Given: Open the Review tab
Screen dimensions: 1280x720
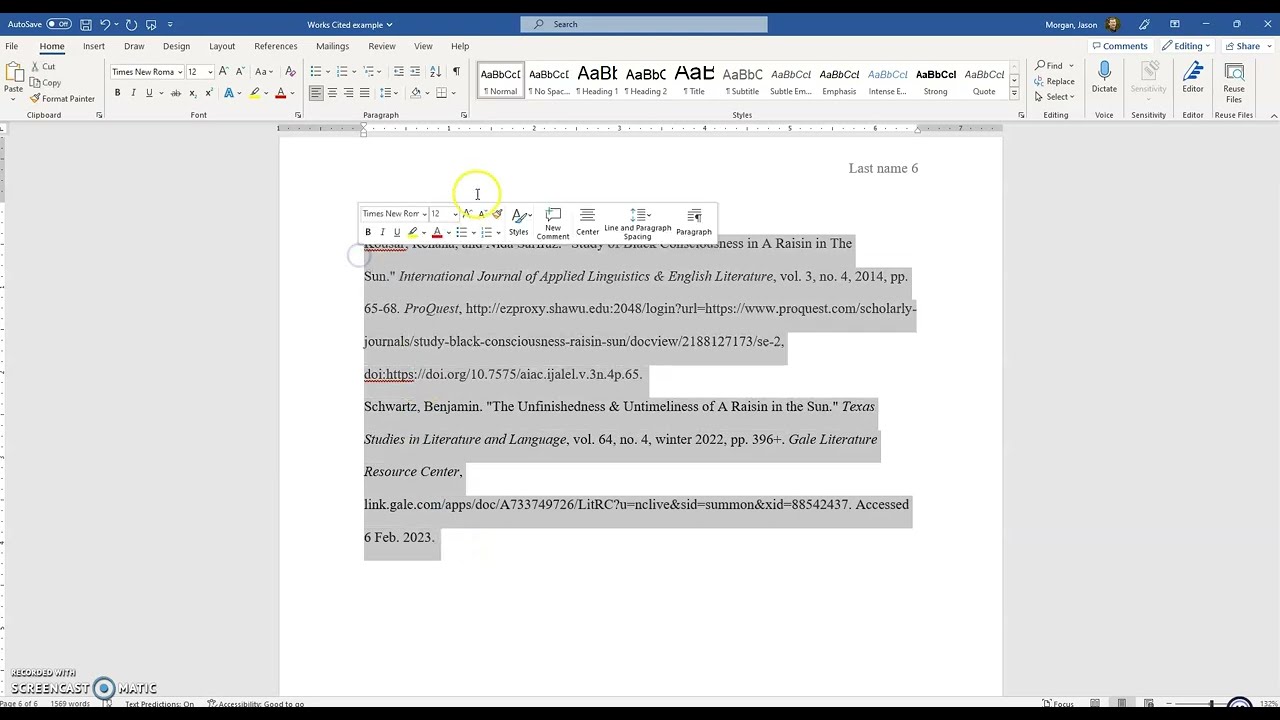Looking at the screenshot, I should coord(381,46).
